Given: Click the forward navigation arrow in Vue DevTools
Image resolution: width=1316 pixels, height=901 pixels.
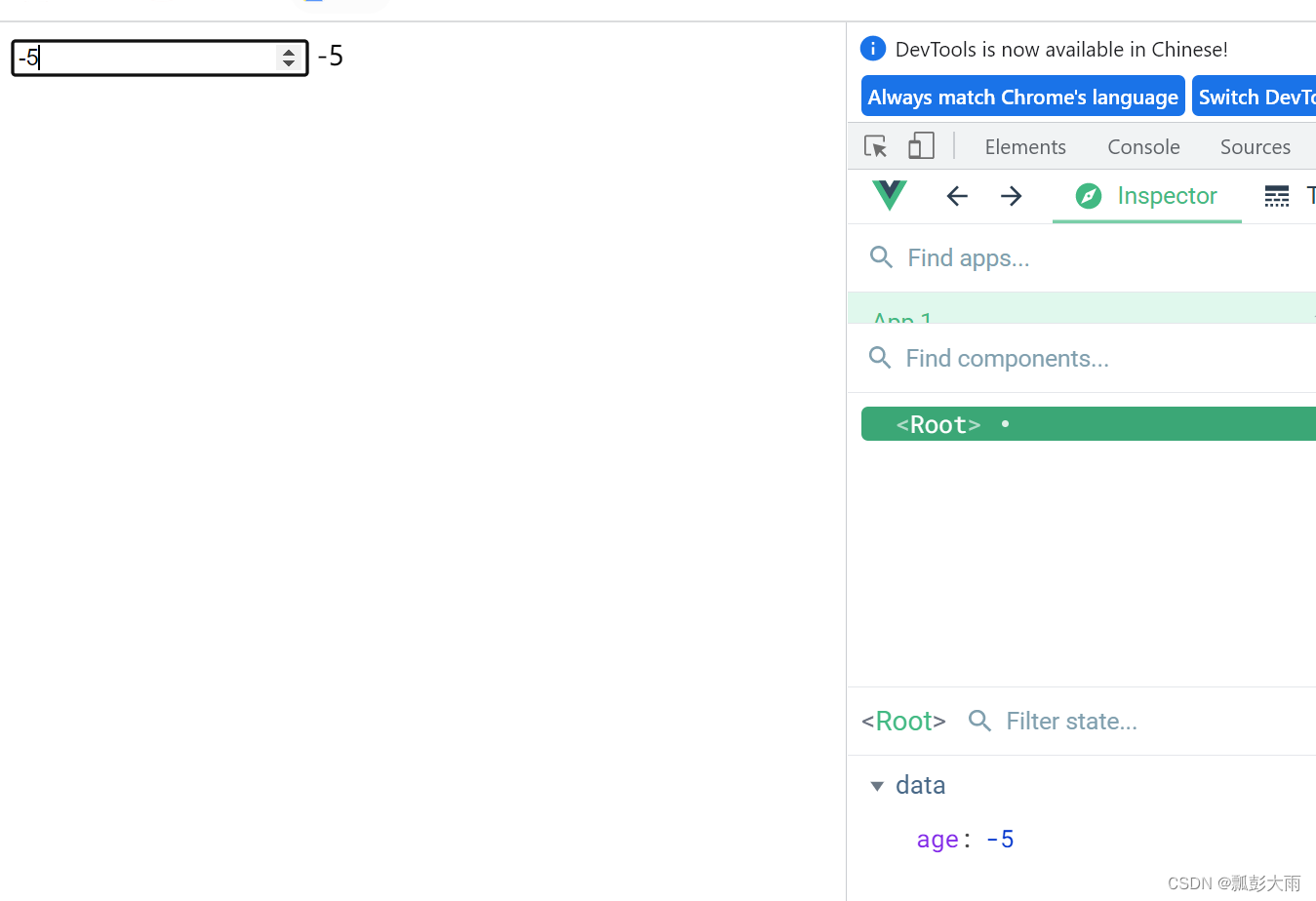Looking at the screenshot, I should (x=1011, y=195).
